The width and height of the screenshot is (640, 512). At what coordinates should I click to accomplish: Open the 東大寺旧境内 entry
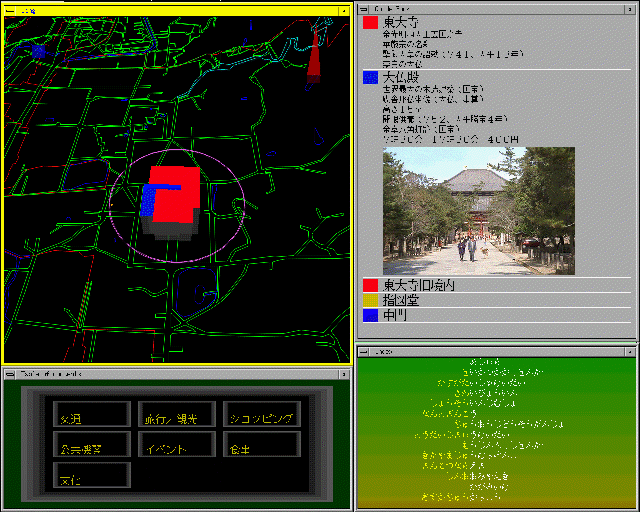tap(419, 285)
